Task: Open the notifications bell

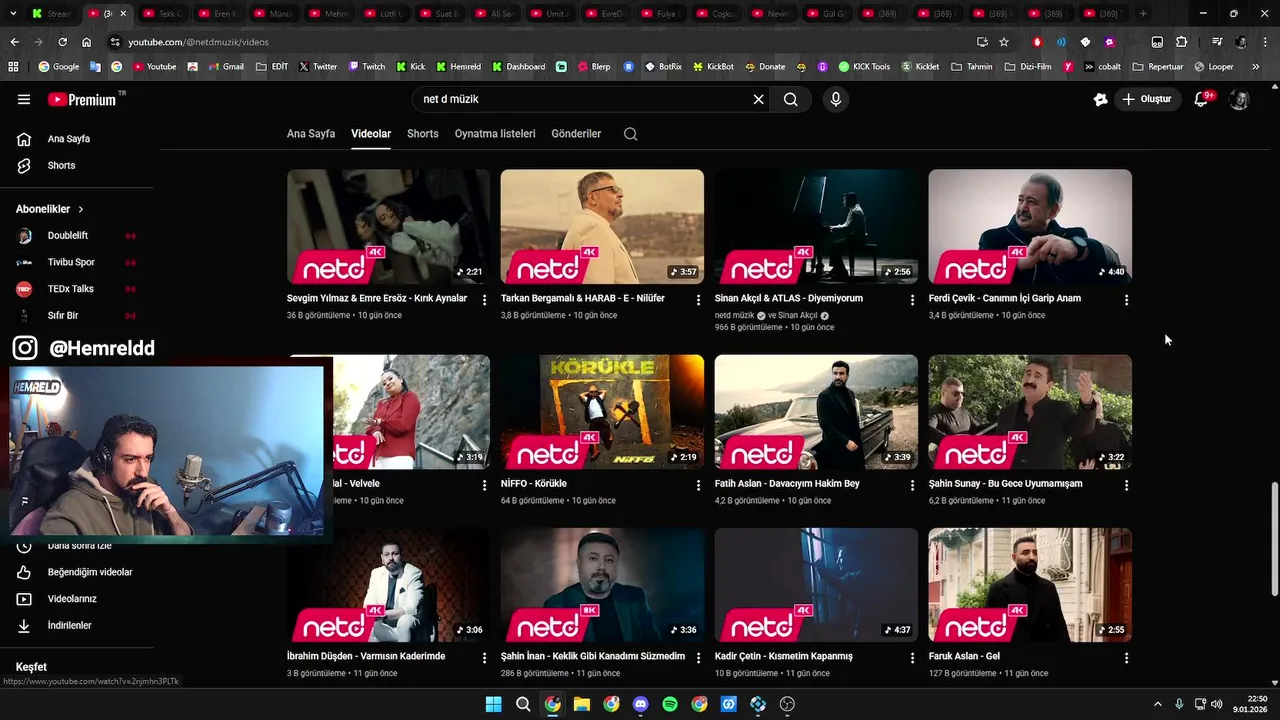Action: click(x=1202, y=99)
